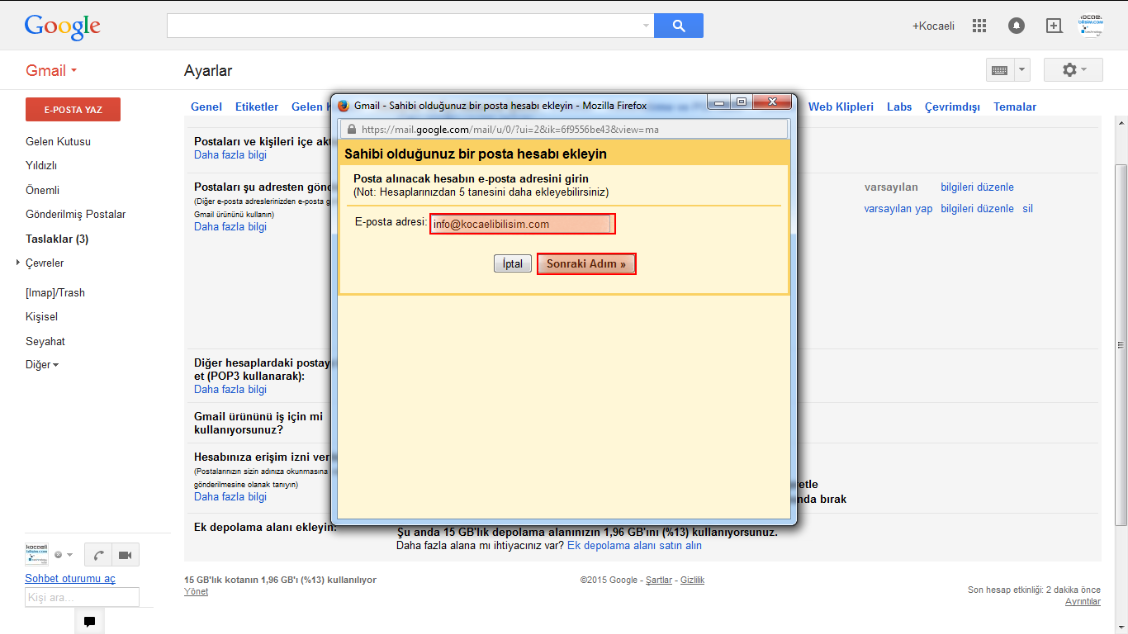This screenshot has height=634, width=1128.
Task: Maximize the Firefox popup window
Action: 741,102
